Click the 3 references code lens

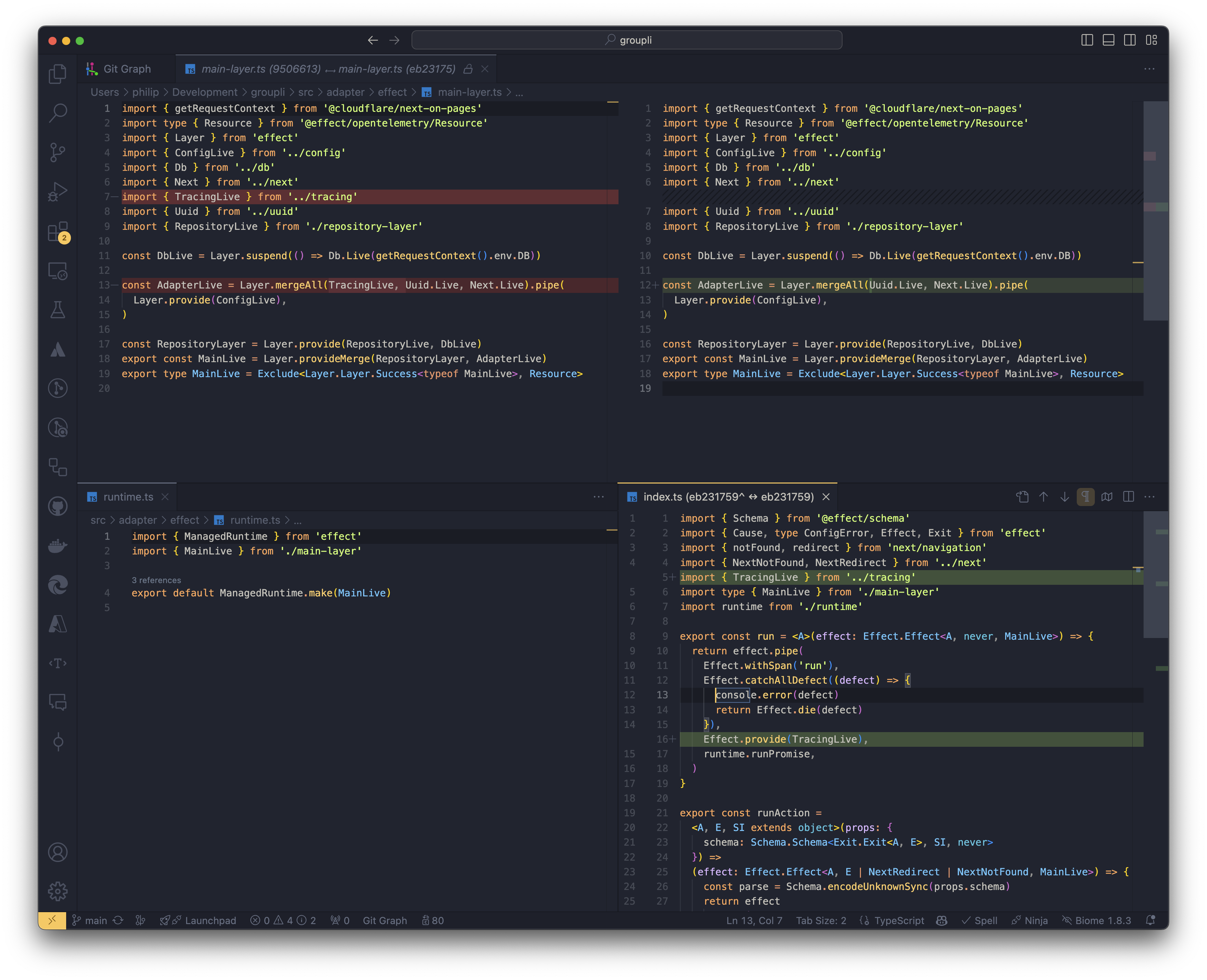(157, 580)
